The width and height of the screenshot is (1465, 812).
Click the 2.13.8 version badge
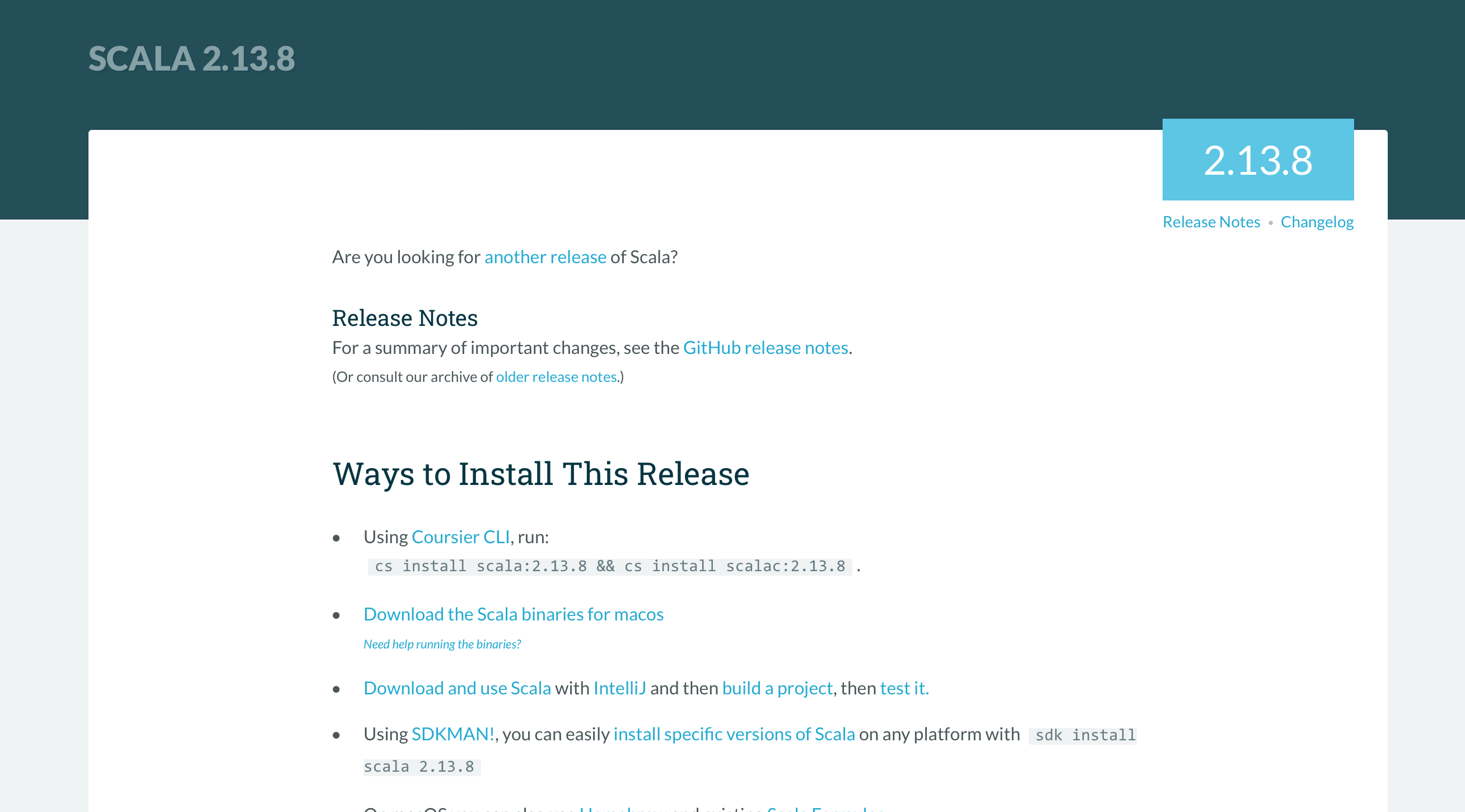[x=1257, y=160]
